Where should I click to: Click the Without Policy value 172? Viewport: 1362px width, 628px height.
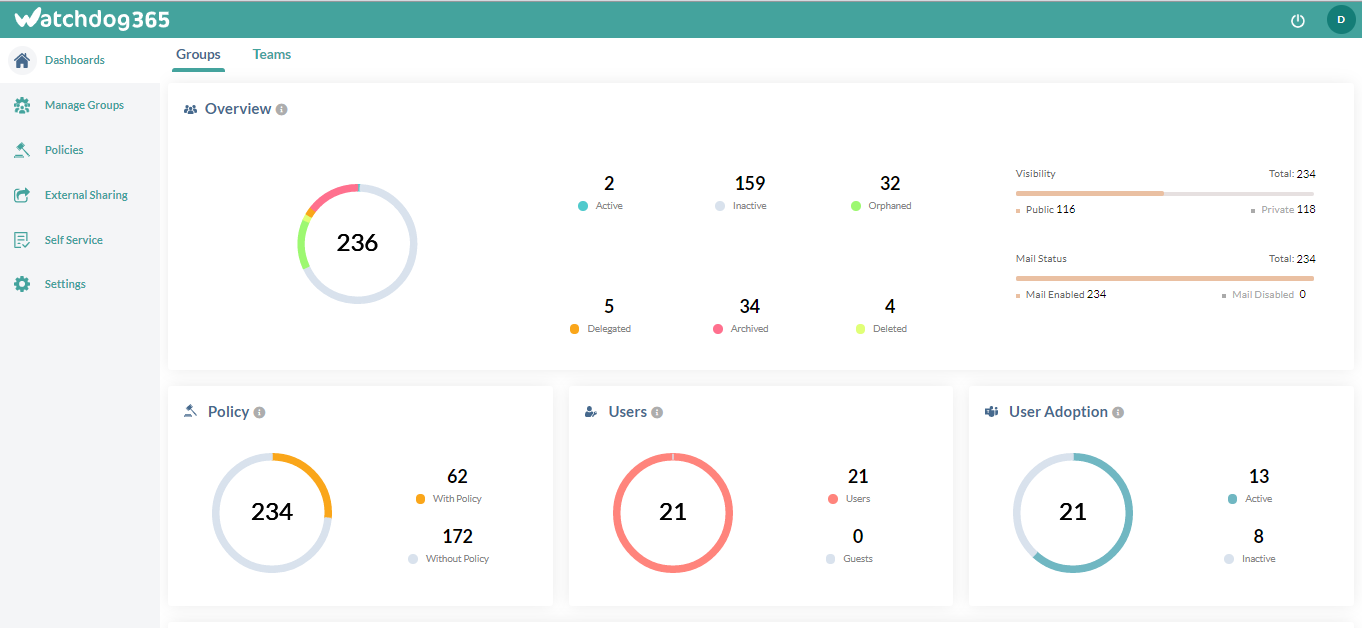pyautogui.click(x=458, y=537)
